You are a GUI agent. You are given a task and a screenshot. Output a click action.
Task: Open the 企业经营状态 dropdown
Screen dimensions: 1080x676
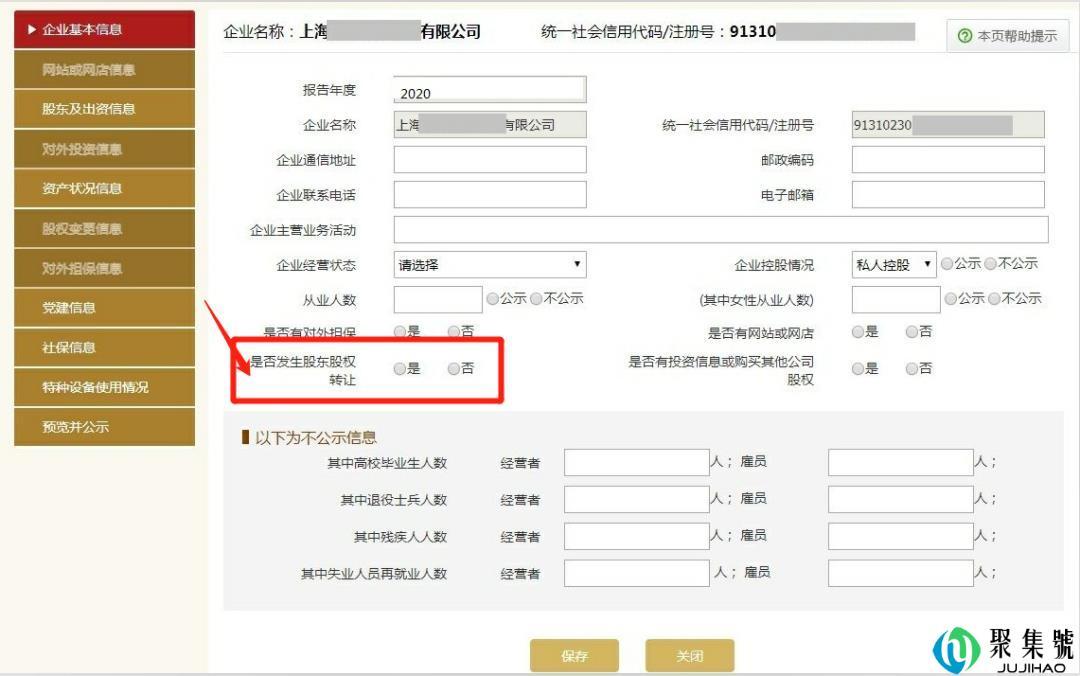[x=488, y=264]
